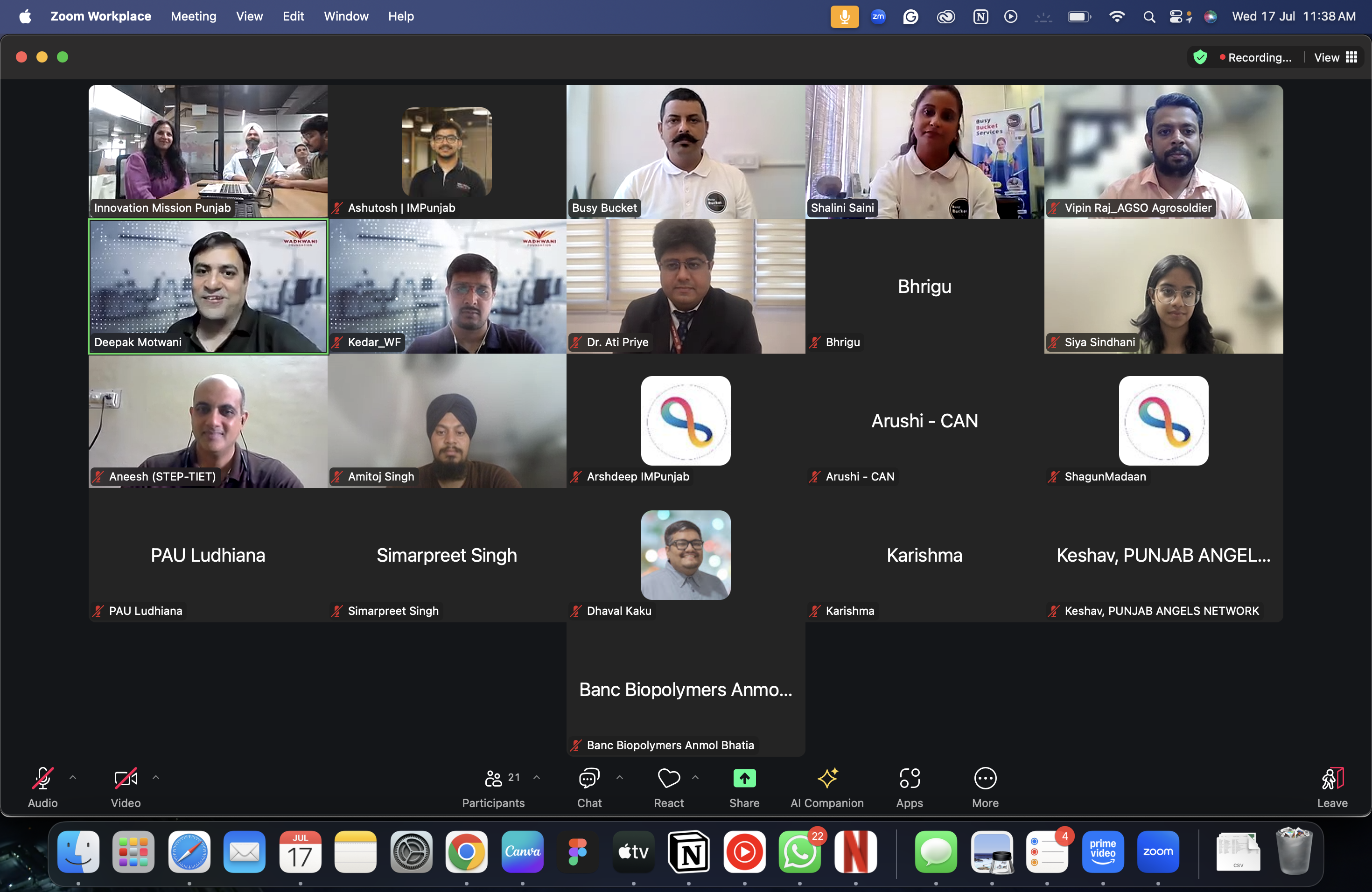Screen dimensions: 1372x892
Task: Open Safari from the Dock
Action: pos(189,852)
